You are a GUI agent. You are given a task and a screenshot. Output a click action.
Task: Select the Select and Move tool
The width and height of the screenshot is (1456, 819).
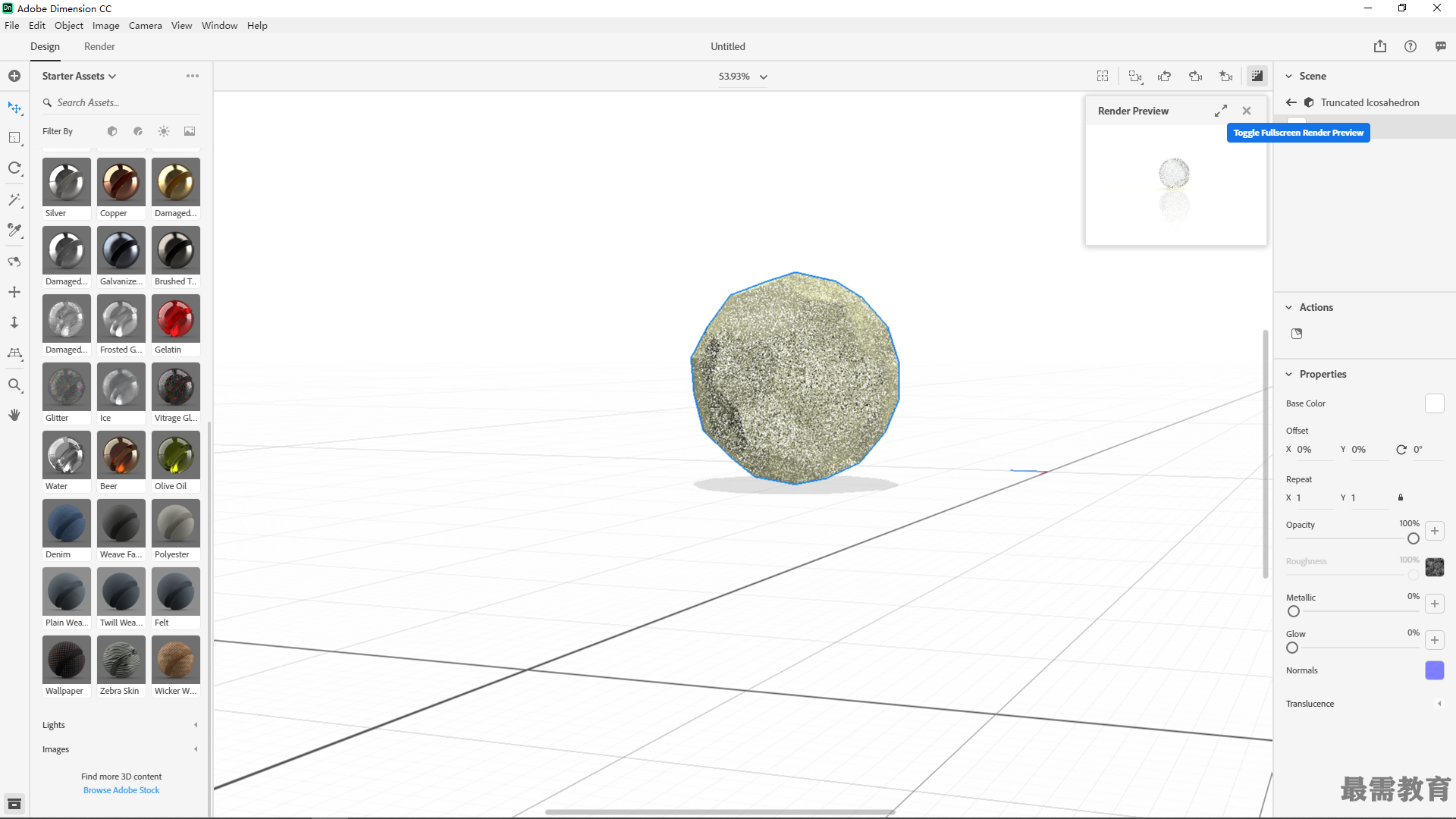14,108
